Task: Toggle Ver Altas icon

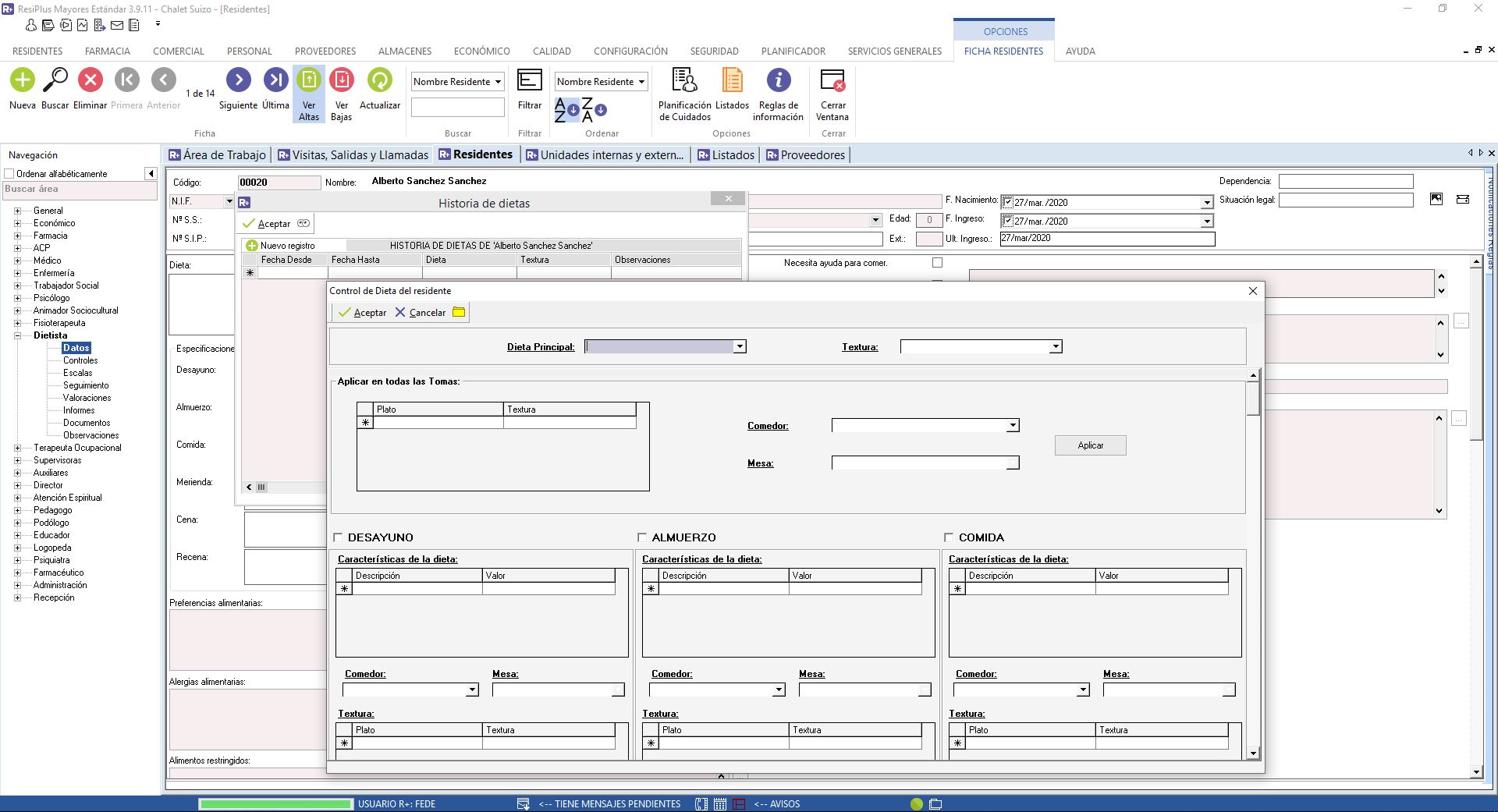Action: tap(309, 80)
